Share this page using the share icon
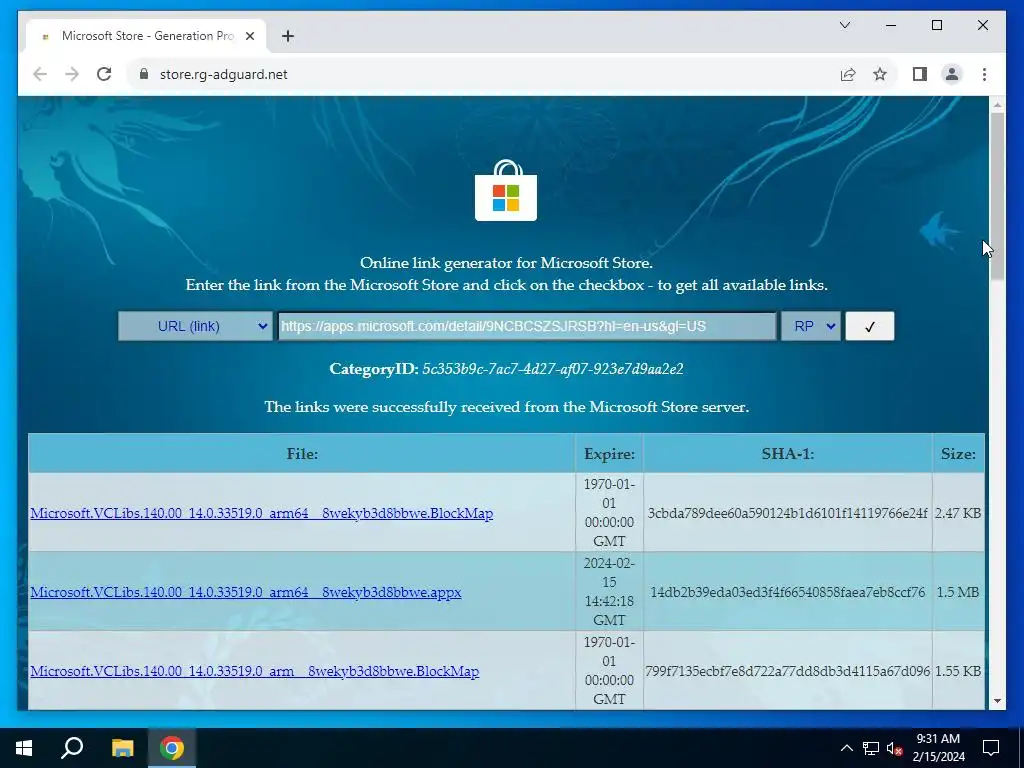The height and width of the screenshot is (768, 1024). point(848,74)
